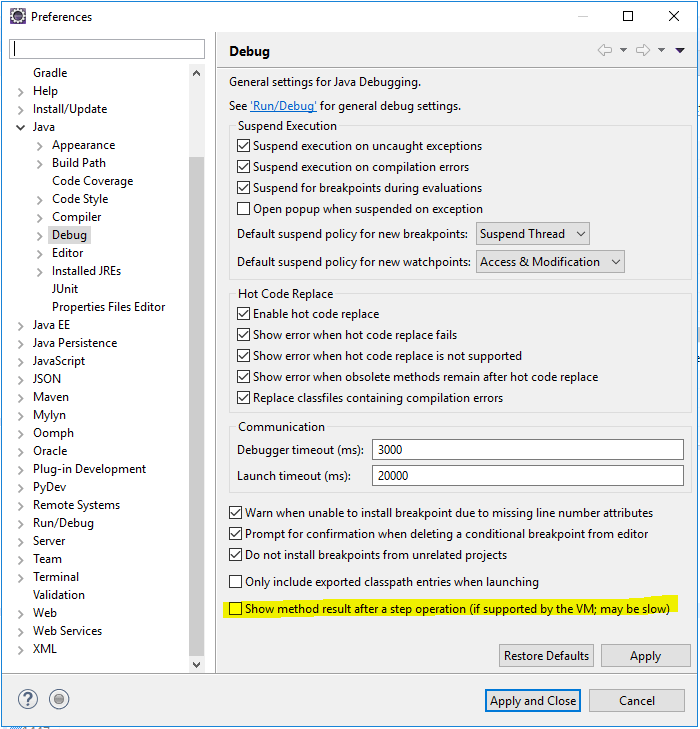Select Code Coverage preference page
Viewport: 700px width, 729px height.
(92, 180)
